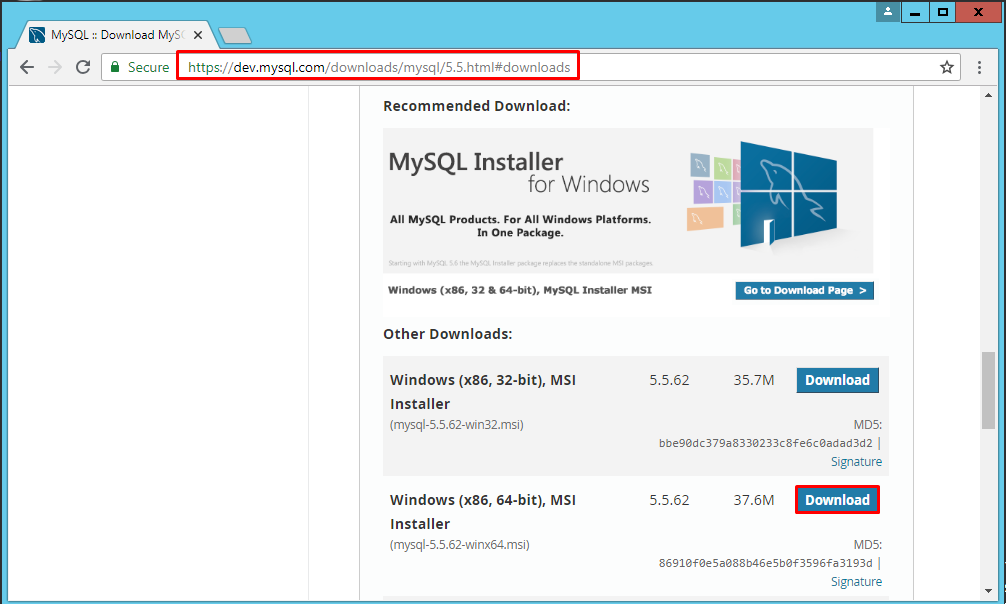Image resolution: width=1006 pixels, height=604 pixels.
Task: Open a new browser tab
Action: [234, 35]
